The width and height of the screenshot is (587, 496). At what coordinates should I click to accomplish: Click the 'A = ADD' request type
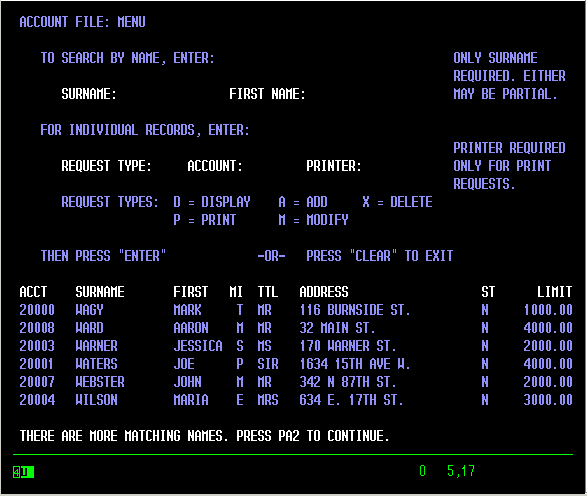pos(303,202)
